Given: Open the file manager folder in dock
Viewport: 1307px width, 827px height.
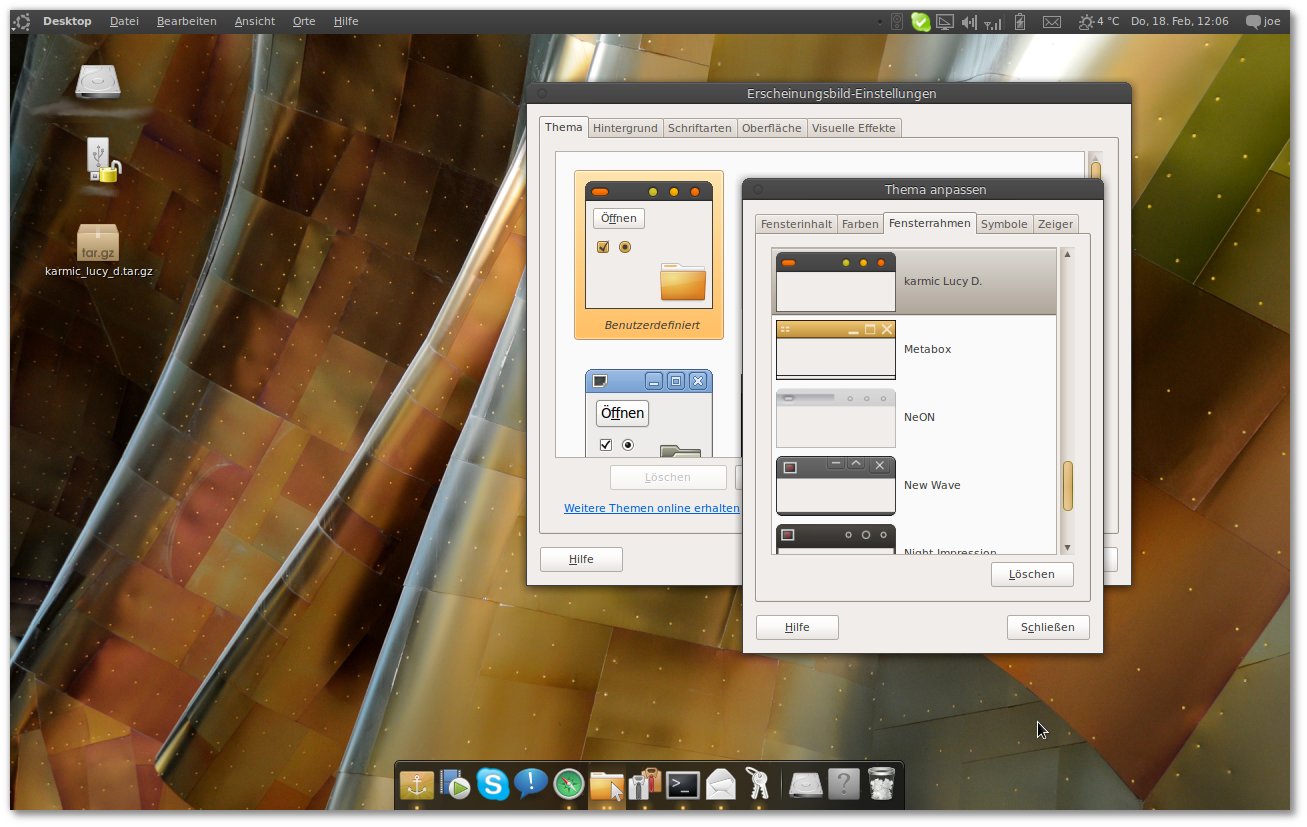Looking at the screenshot, I should [x=607, y=785].
